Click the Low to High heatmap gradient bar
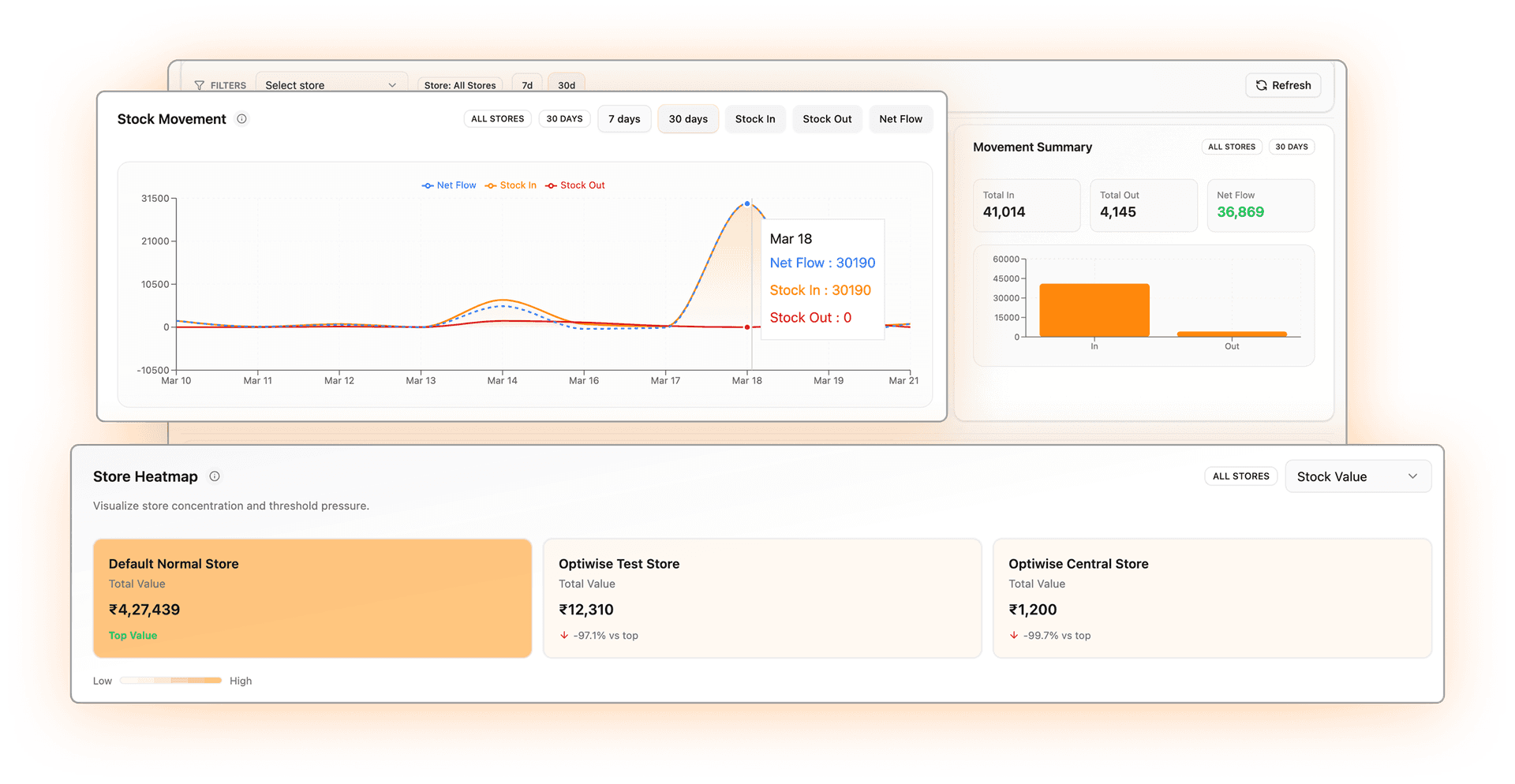This screenshot has height=784, width=1515. coord(171,681)
